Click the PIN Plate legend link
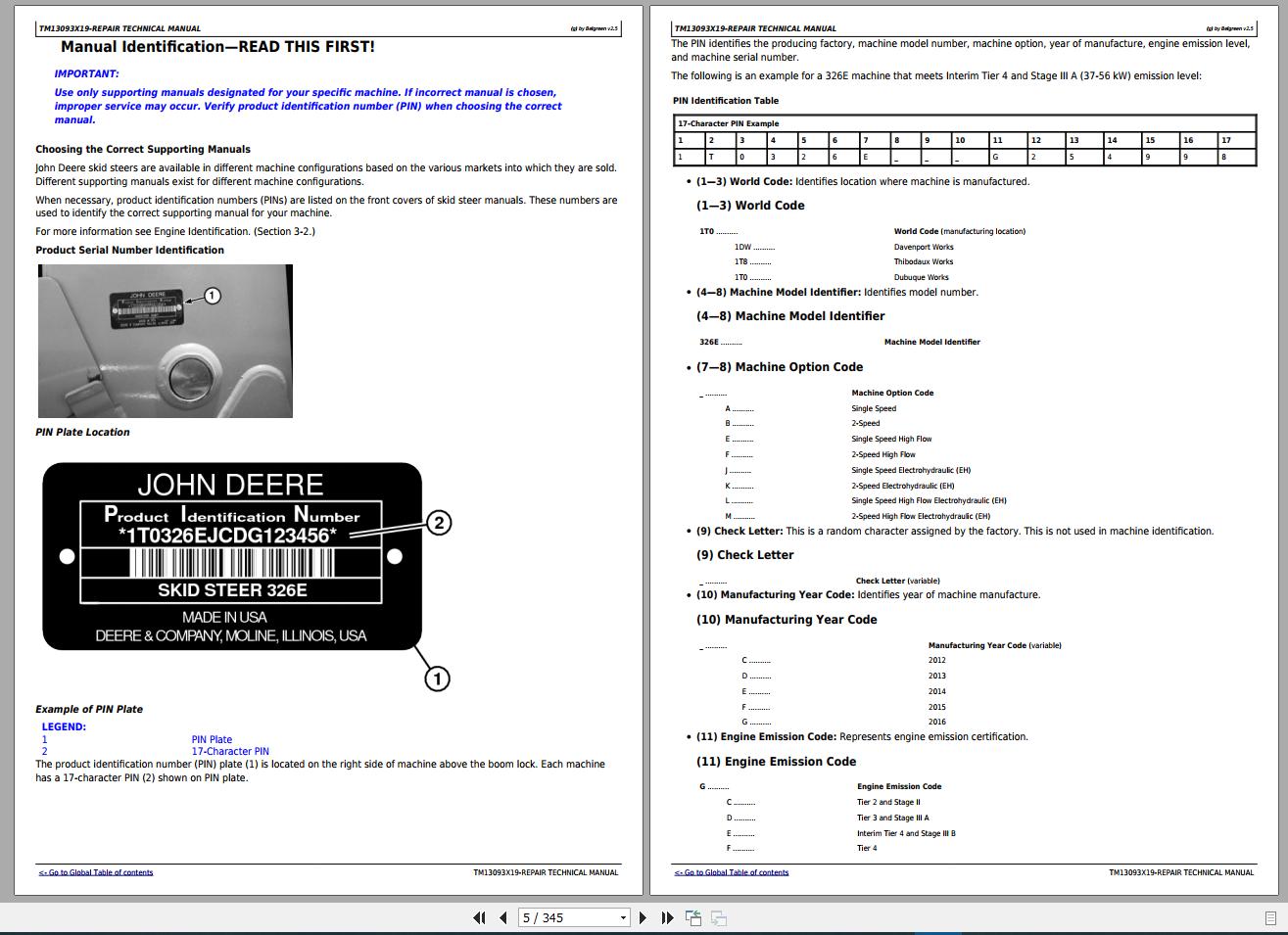Screen dimensions: 1288x935 (212, 740)
